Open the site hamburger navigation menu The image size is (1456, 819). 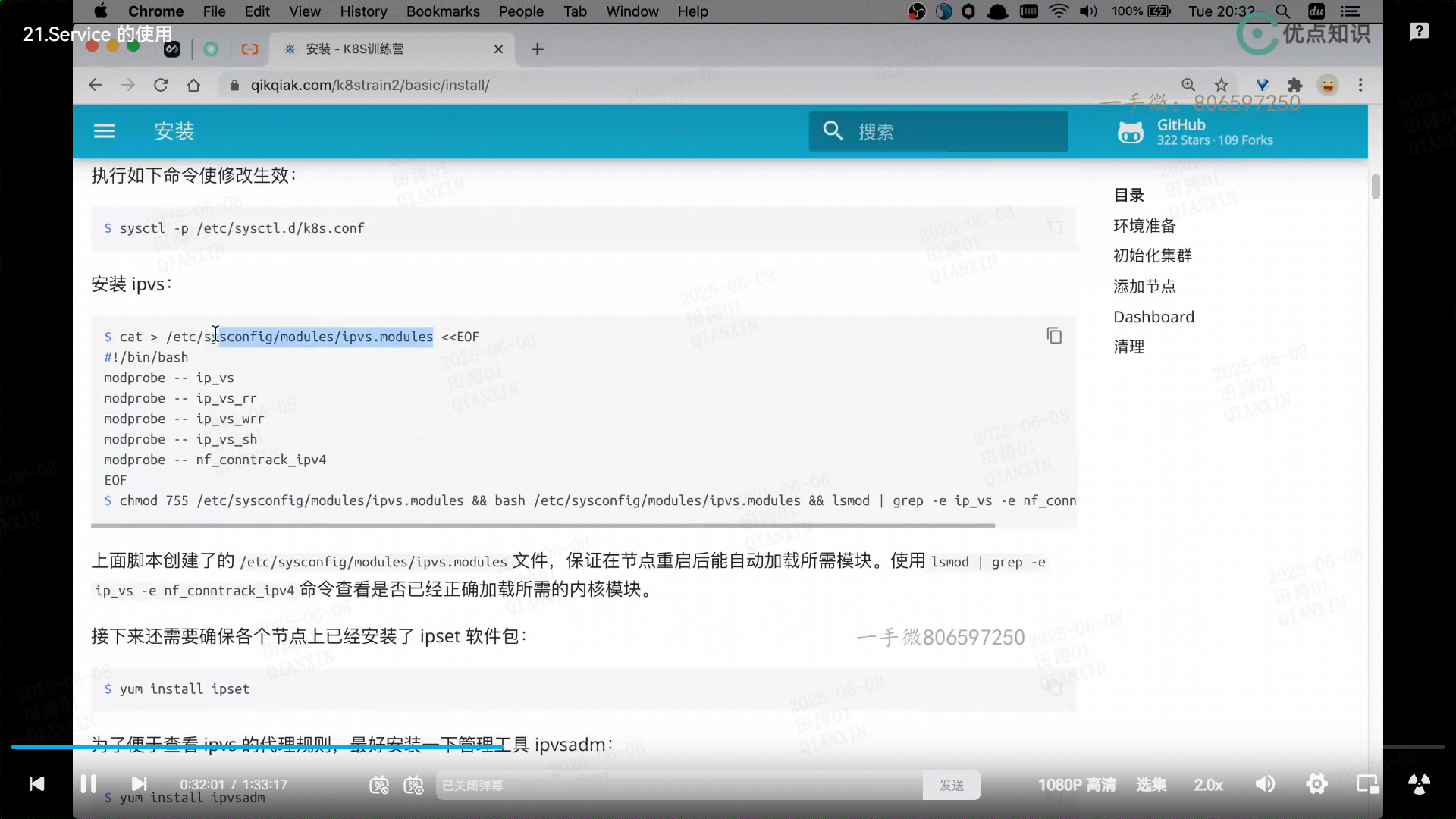click(104, 131)
